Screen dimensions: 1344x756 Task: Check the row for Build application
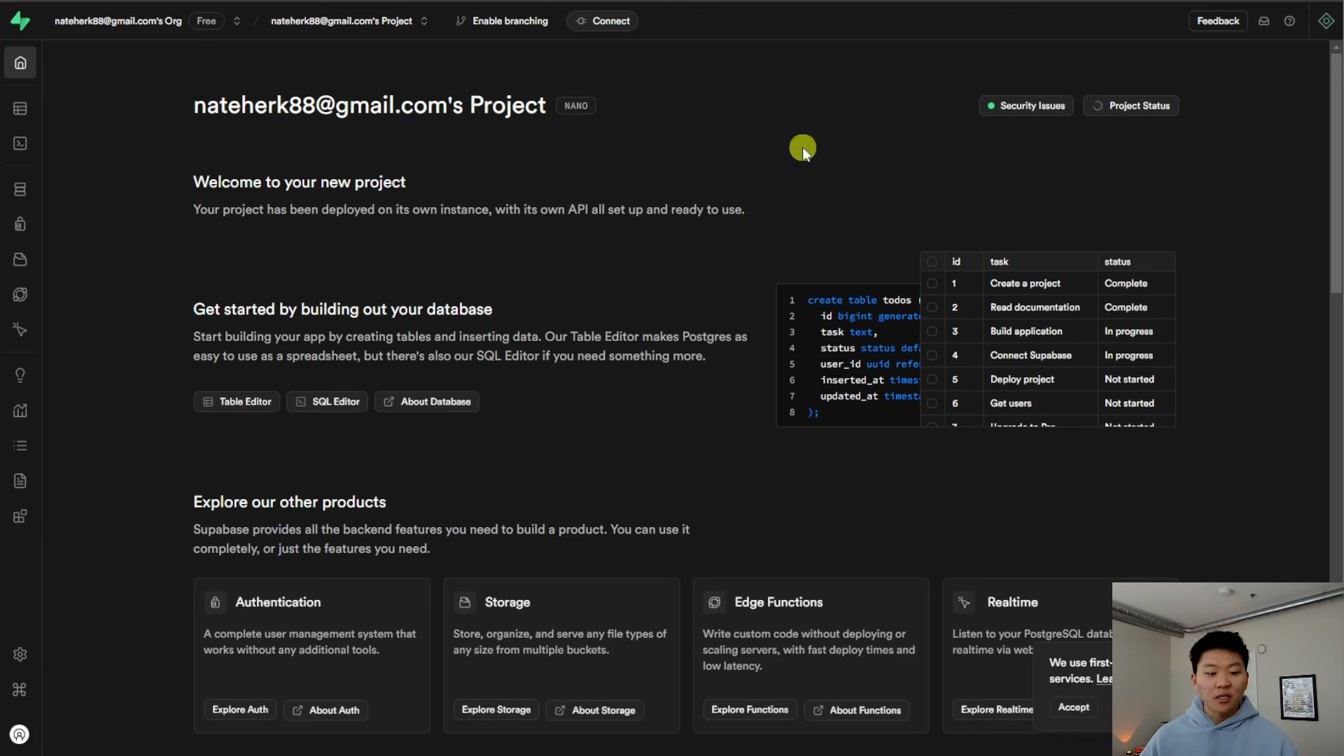932,332
